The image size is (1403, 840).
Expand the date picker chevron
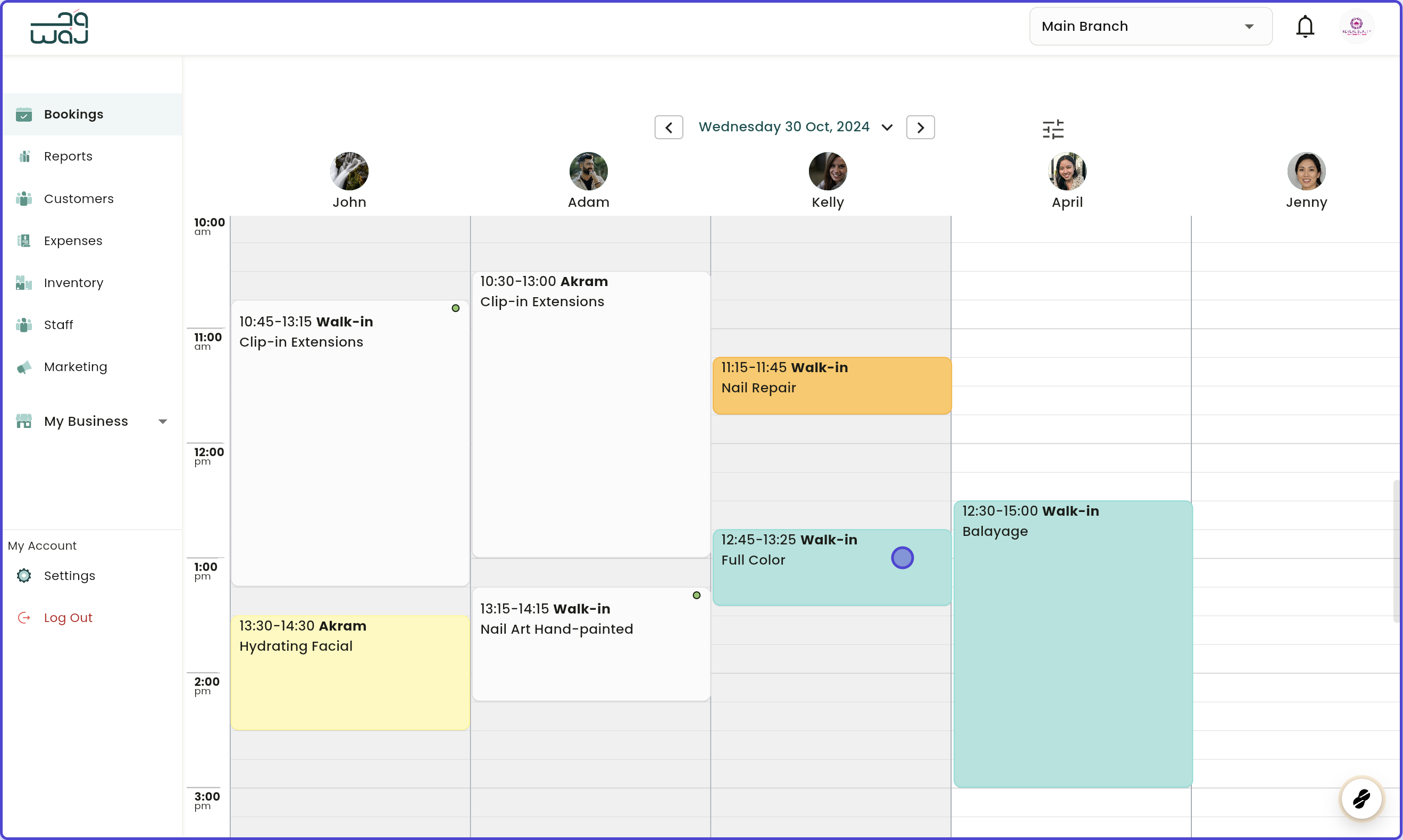pyautogui.click(x=887, y=127)
